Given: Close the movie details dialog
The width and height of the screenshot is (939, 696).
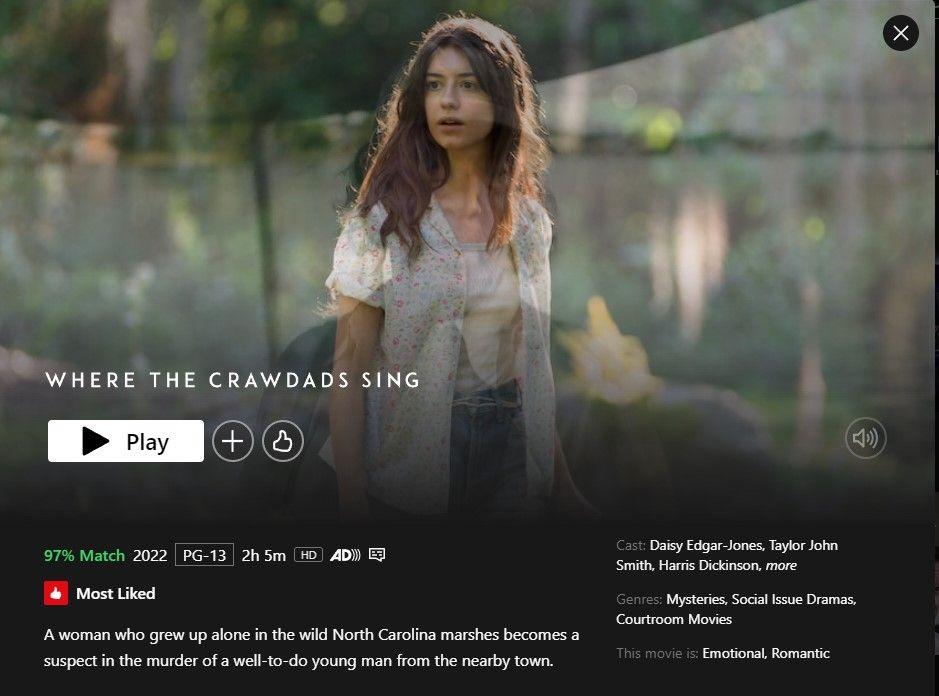Looking at the screenshot, I should point(901,33).
